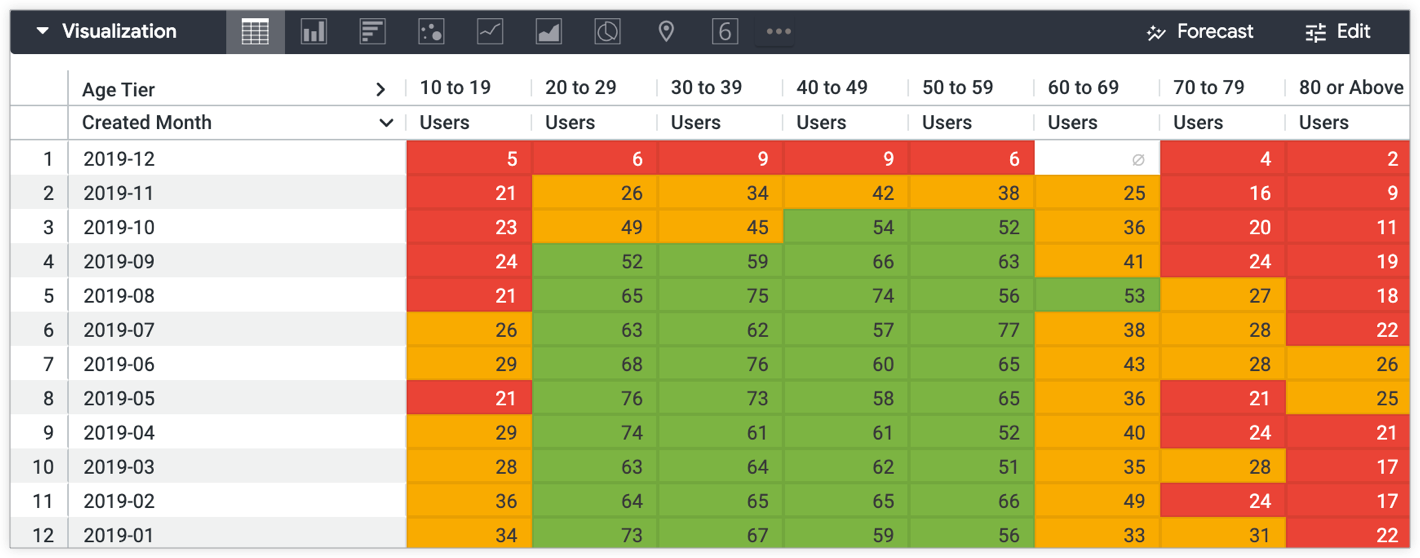Select the table visualization icon
This screenshot has height=558, width=1420.
255,32
